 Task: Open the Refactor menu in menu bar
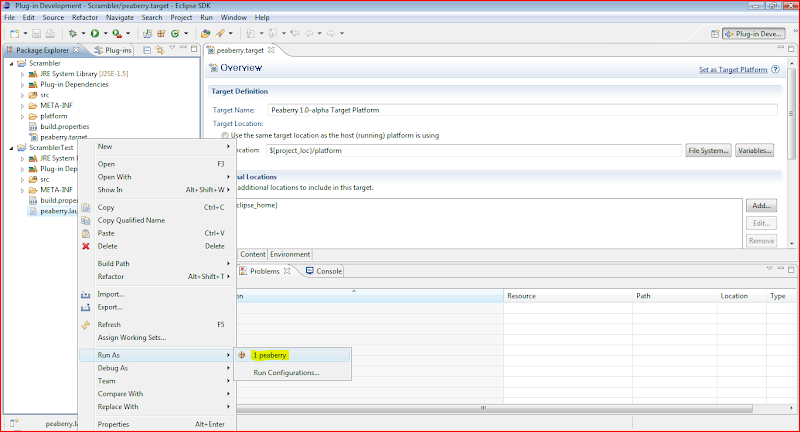[x=85, y=17]
